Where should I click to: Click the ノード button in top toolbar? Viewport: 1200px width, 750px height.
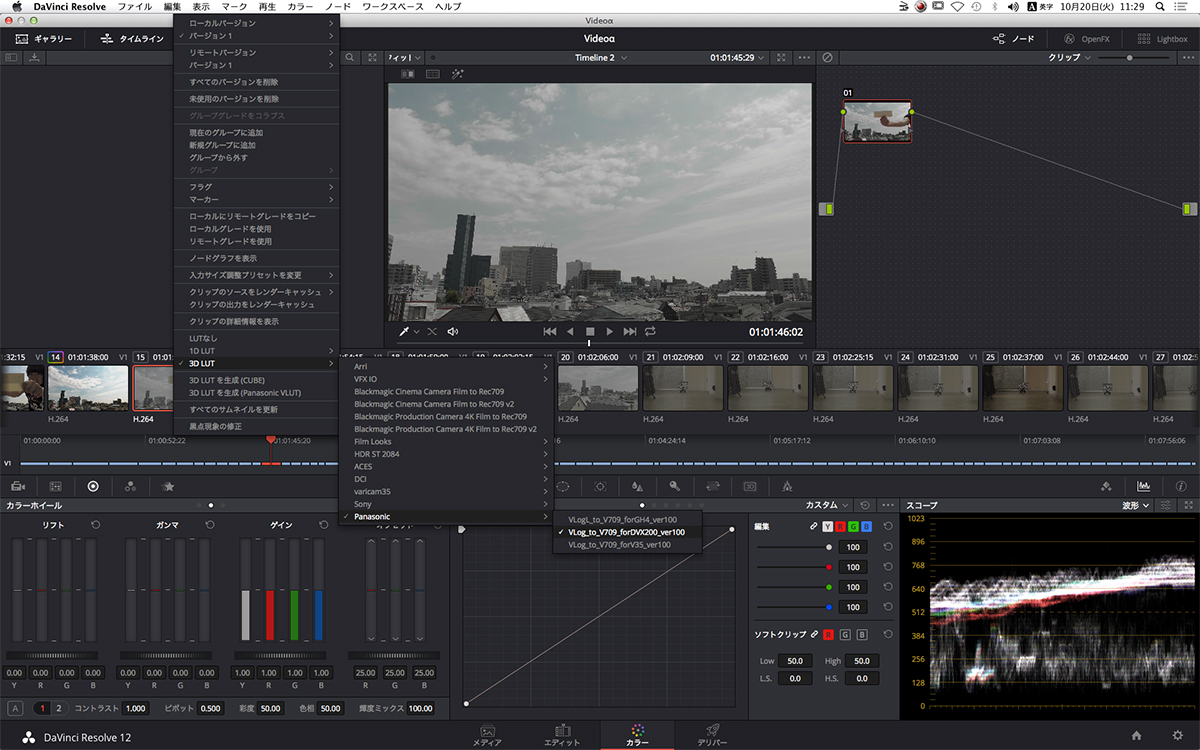click(1013, 38)
